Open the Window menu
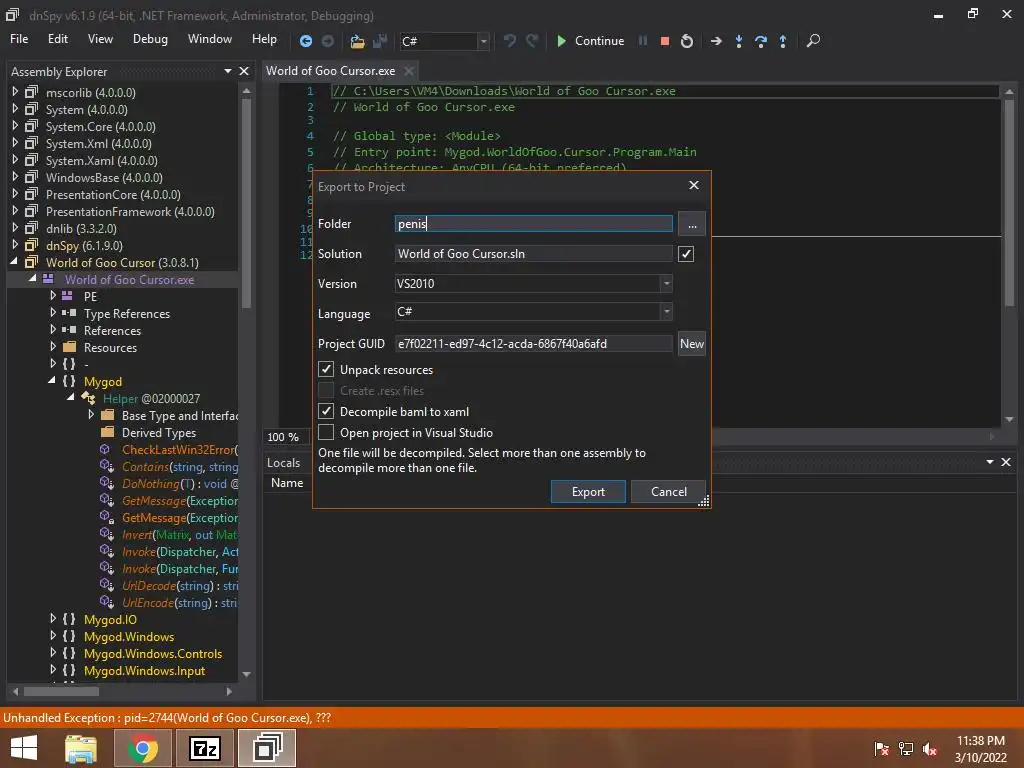This screenshot has height=768, width=1024. pyautogui.click(x=210, y=39)
